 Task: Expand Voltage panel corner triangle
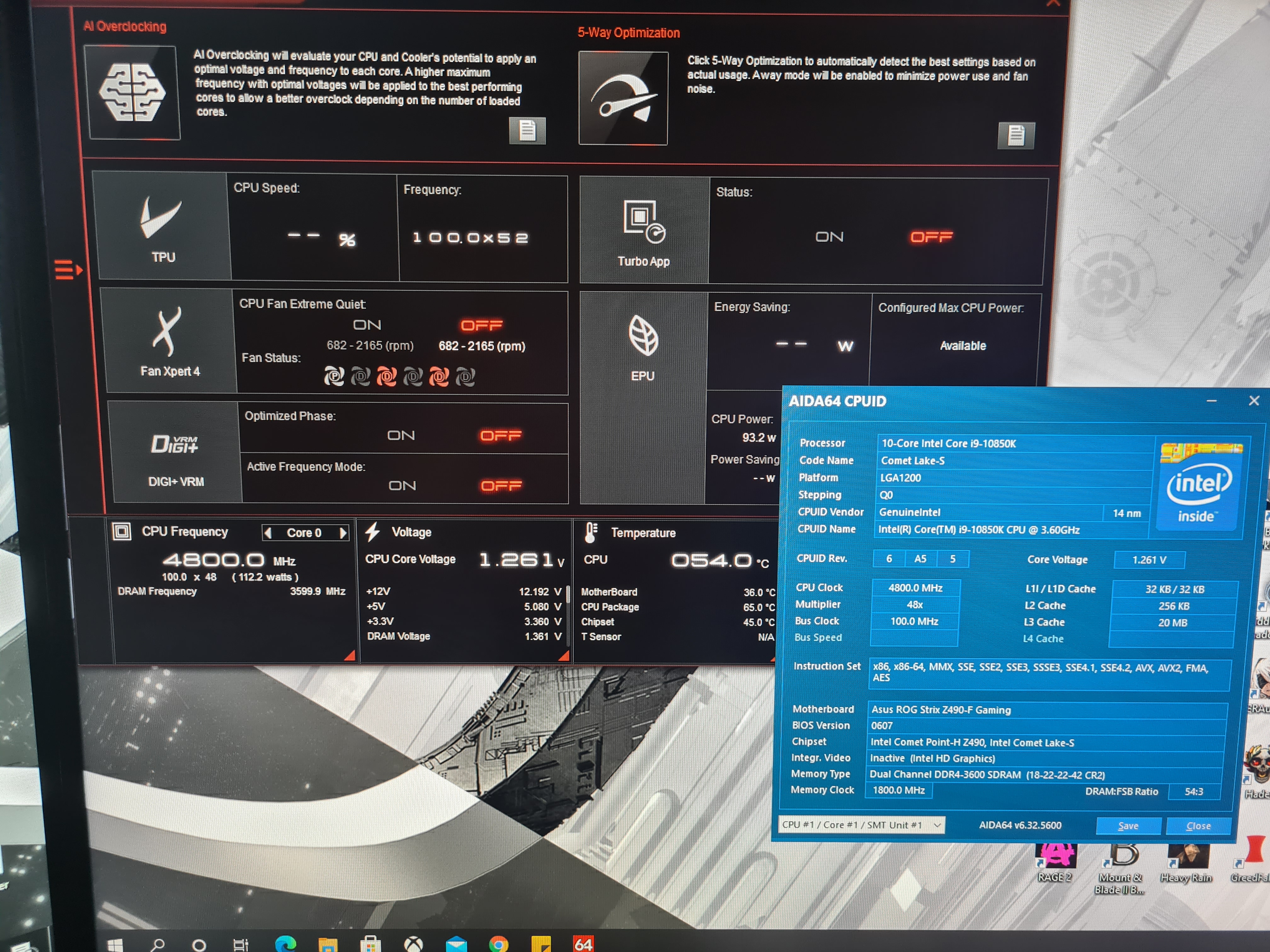564,655
